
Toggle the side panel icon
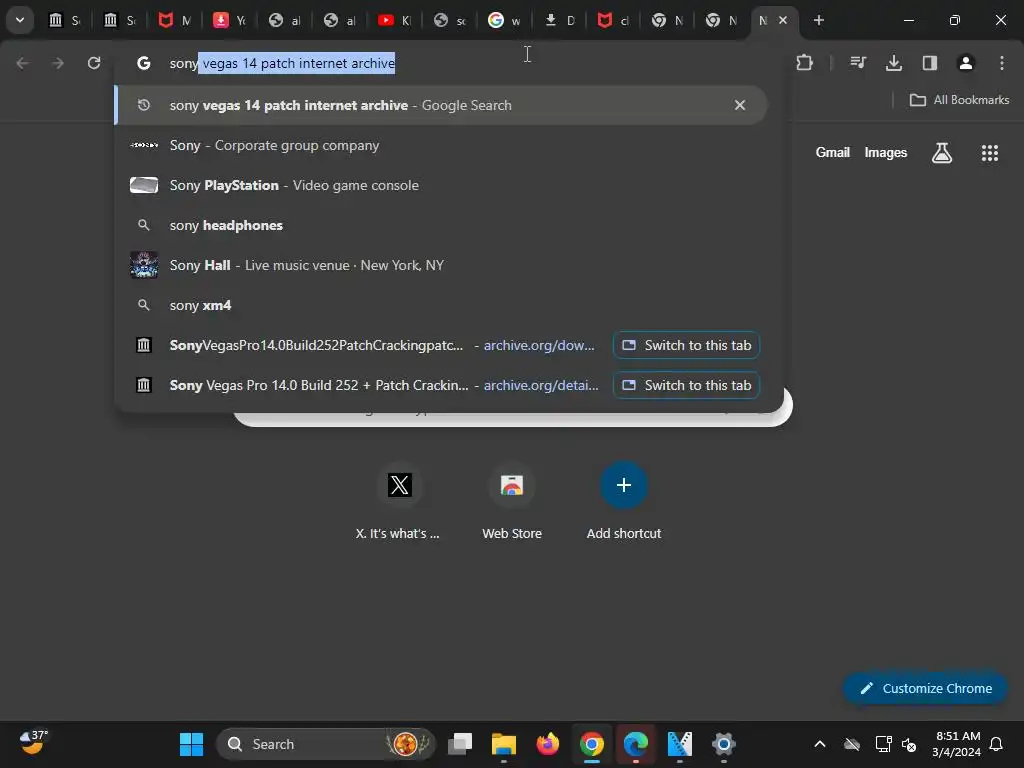(929, 63)
